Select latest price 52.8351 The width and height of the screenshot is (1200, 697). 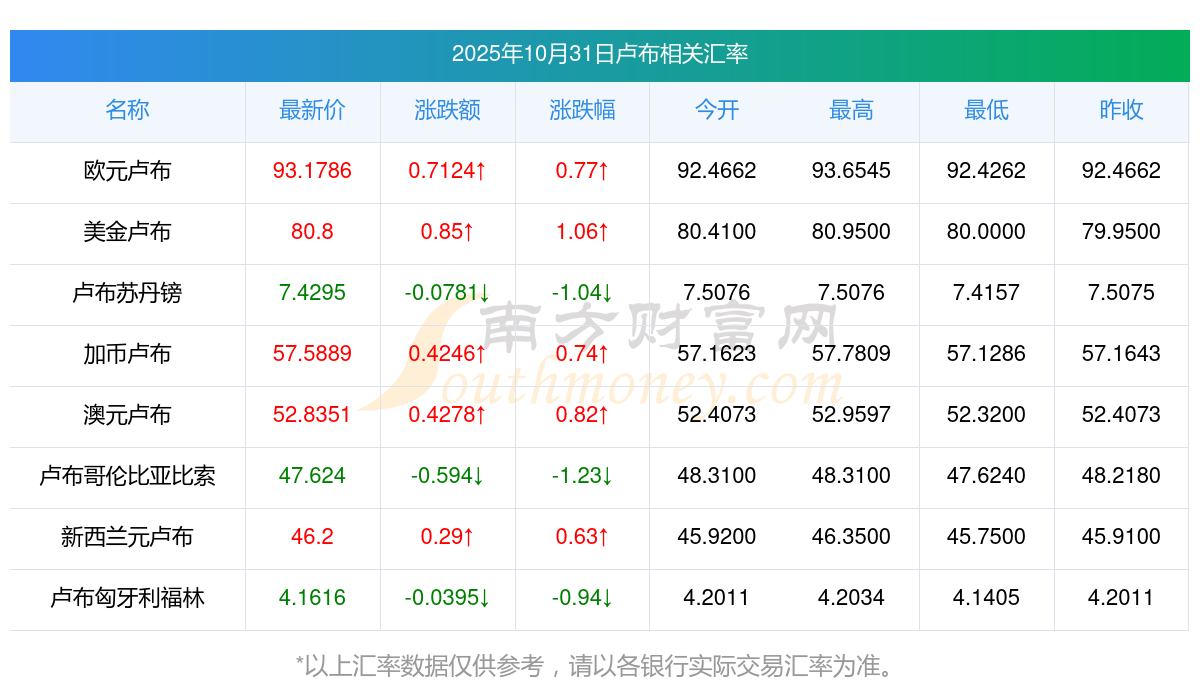tap(312, 415)
